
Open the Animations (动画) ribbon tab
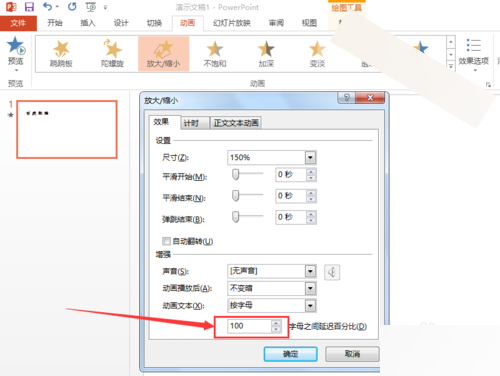pyautogui.click(x=187, y=23)
